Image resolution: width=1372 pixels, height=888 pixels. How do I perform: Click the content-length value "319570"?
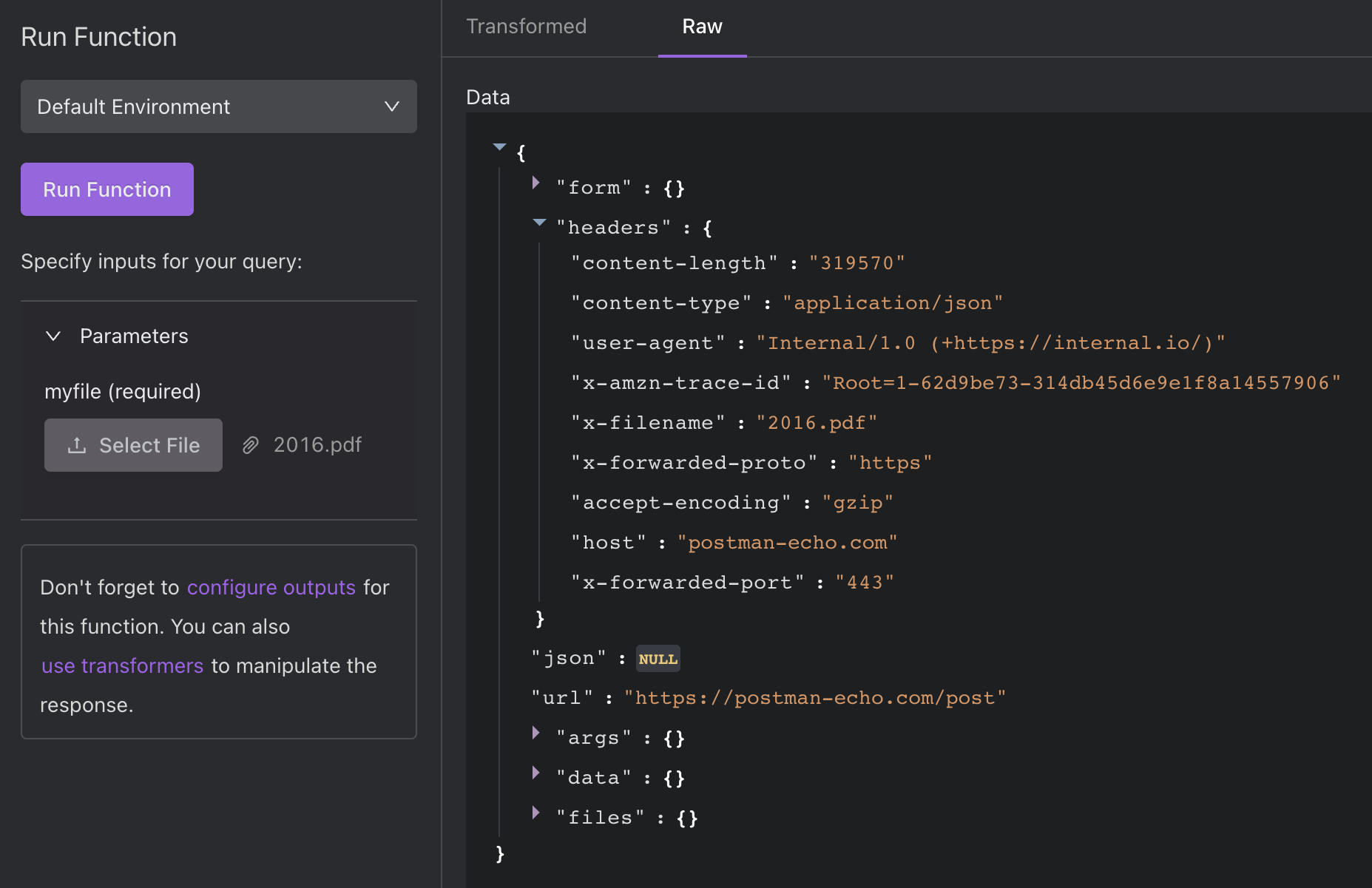[x=856, y=263]
